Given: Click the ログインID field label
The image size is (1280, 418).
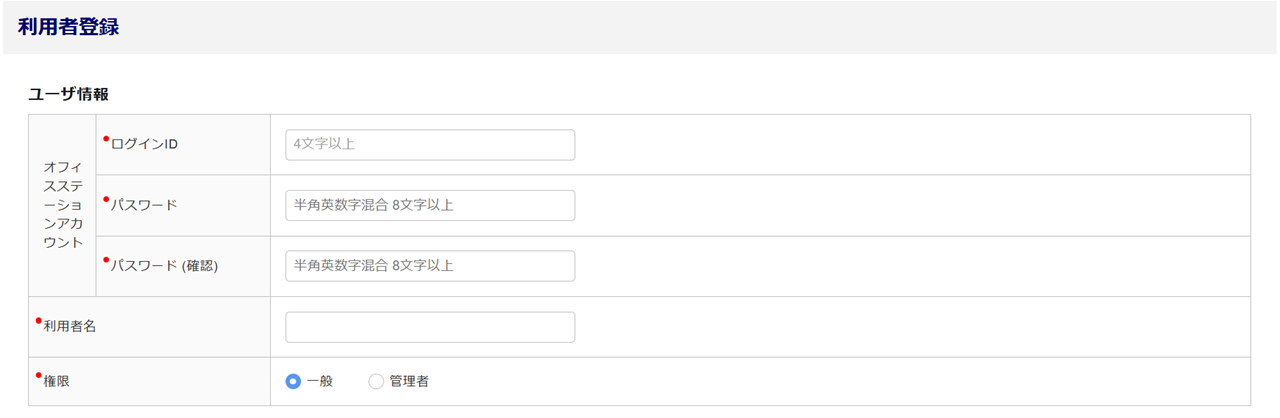Looking at the screenshot, I should (145, 145).
